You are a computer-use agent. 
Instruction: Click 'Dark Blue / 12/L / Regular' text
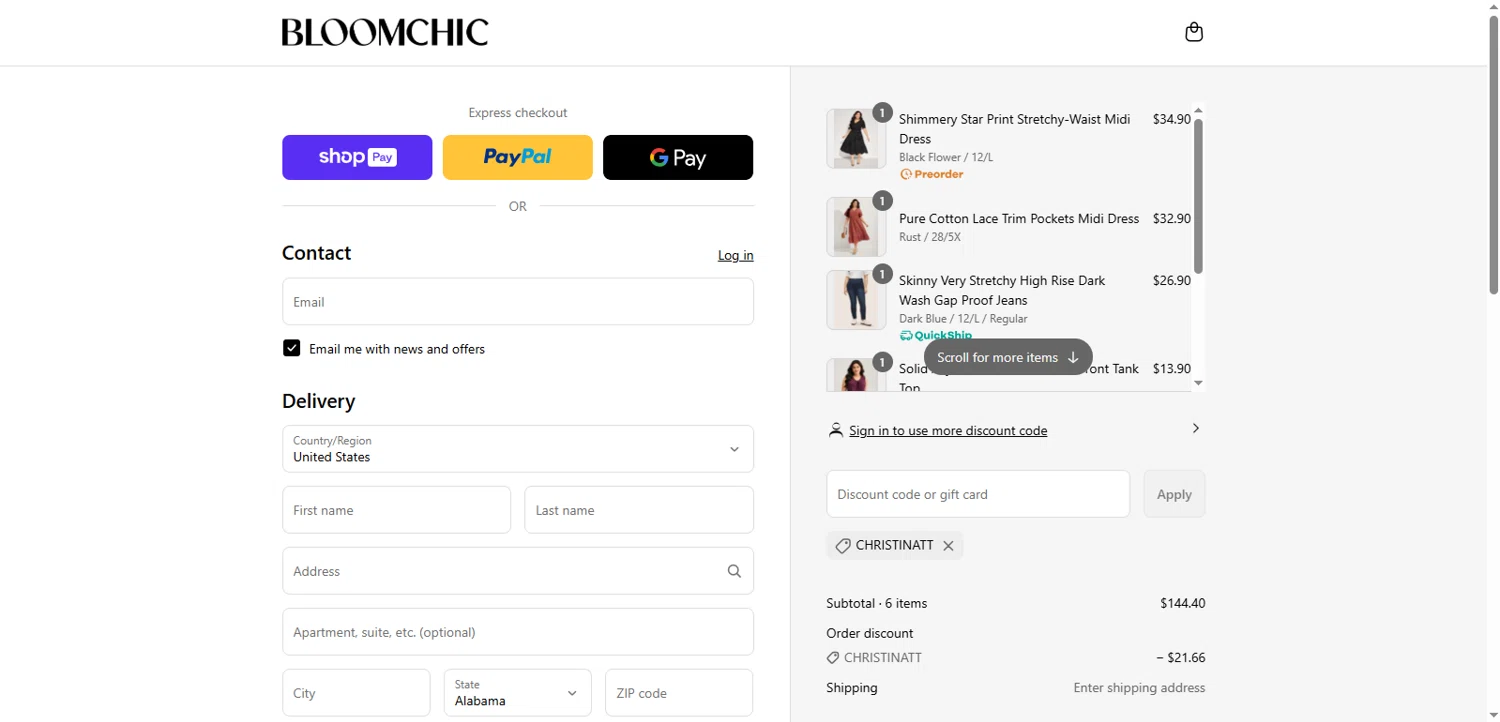pos(963,319)
